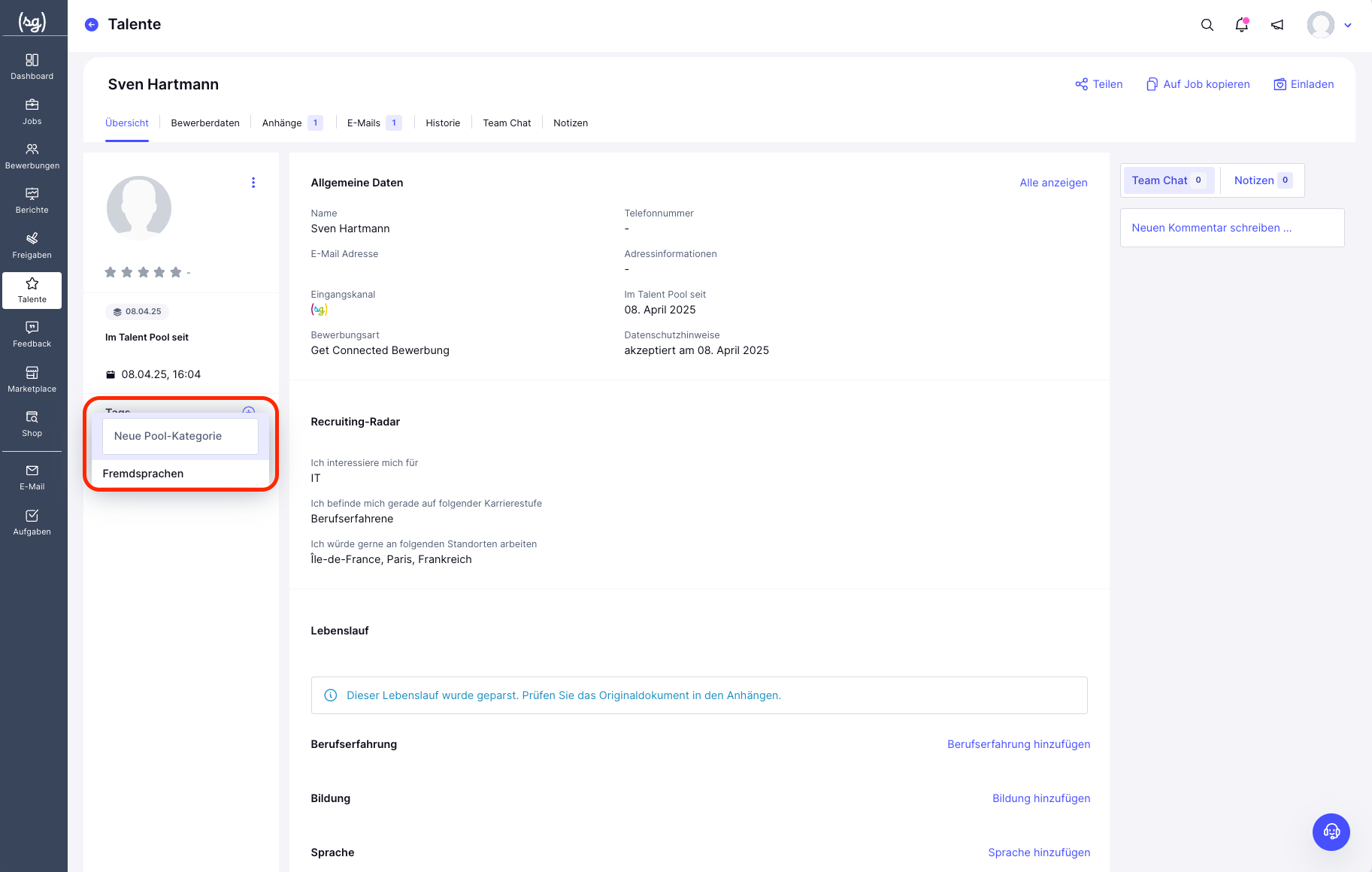Click the 08.04.25 talent pool badge
Viewport: 1372px width, 872px height.
138,311
